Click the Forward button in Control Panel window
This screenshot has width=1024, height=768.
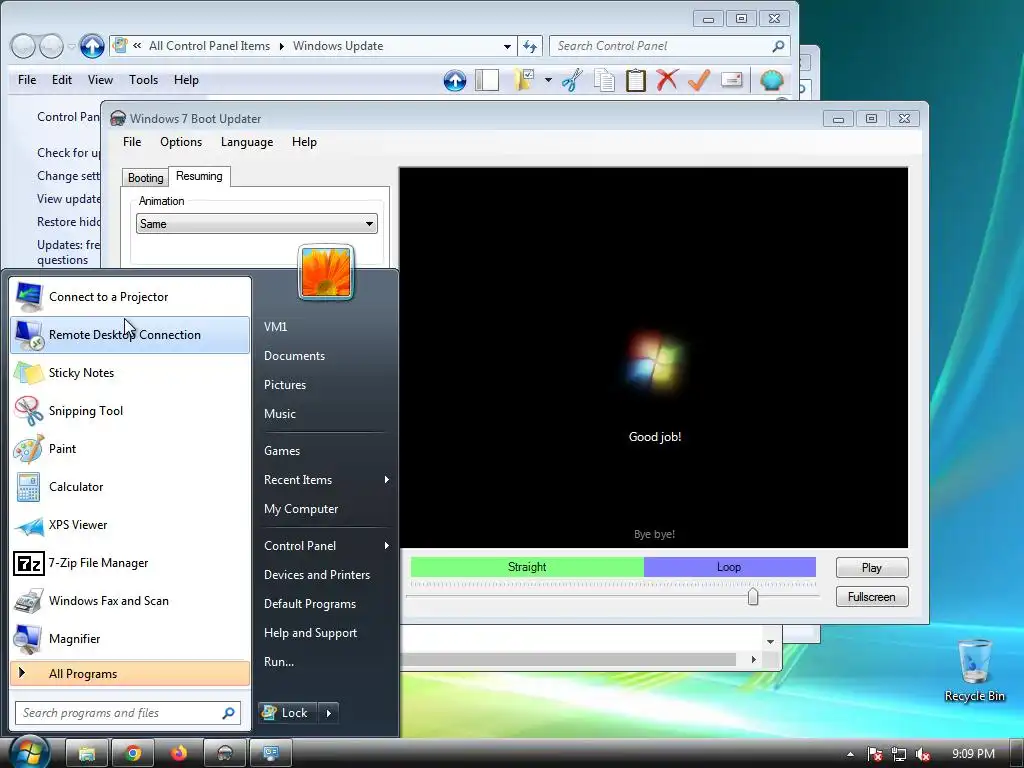pos(52,46)
